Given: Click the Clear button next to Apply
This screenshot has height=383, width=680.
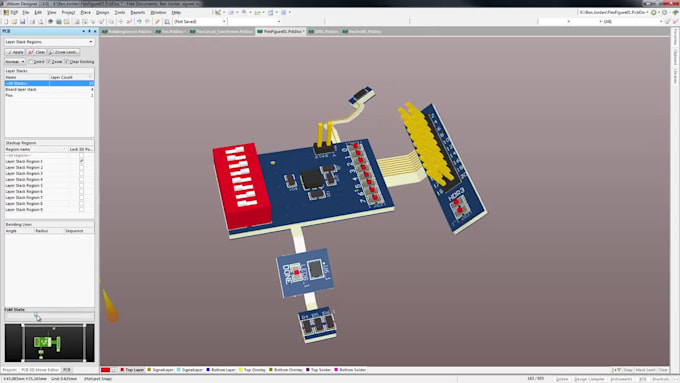Looking at the screenshot, I should [37, 52].
